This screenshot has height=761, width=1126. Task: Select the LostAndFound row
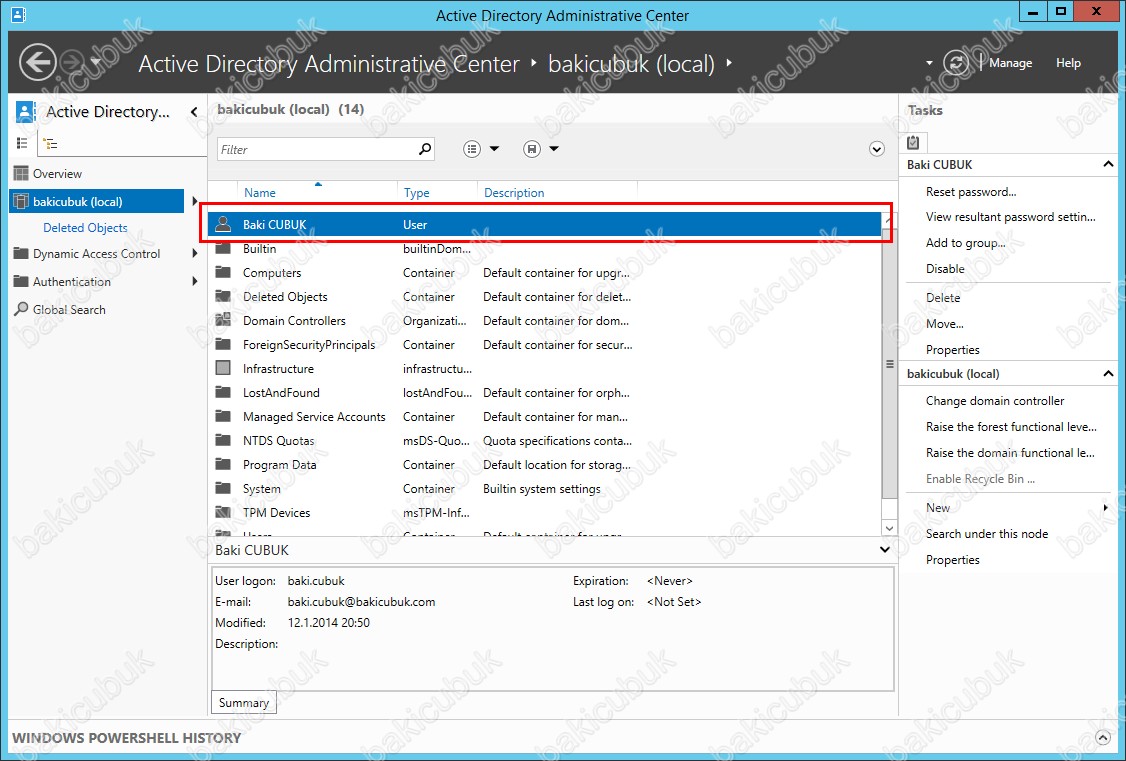pos(545,393)
